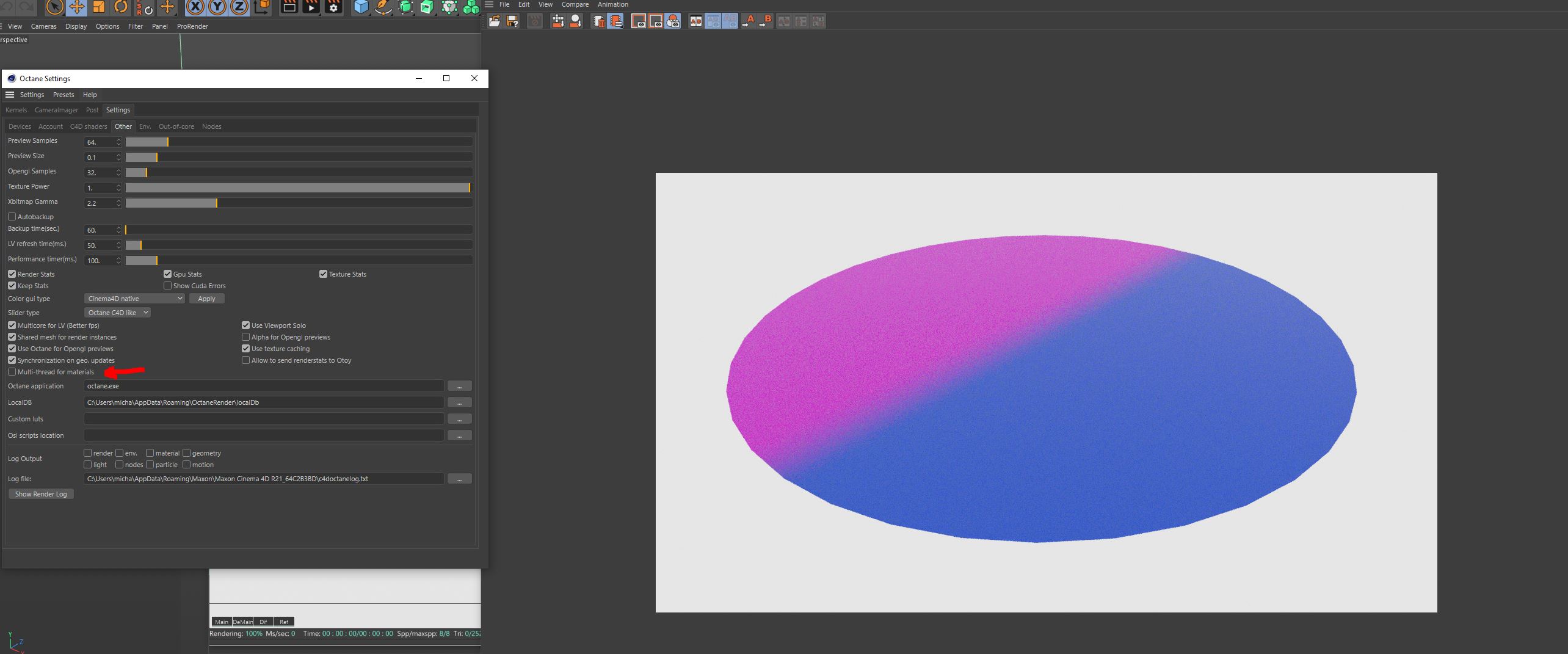Toggle Use Viewport Solo checkbox
Image resolution: width=1568 pixels, height=654 pixels.
pyautogui.click(x=246, y=325)
